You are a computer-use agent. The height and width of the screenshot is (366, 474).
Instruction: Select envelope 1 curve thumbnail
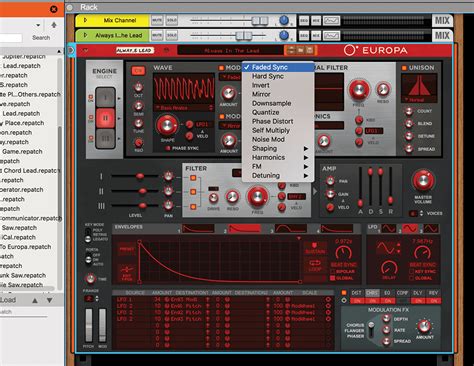(x=198, y=228)
